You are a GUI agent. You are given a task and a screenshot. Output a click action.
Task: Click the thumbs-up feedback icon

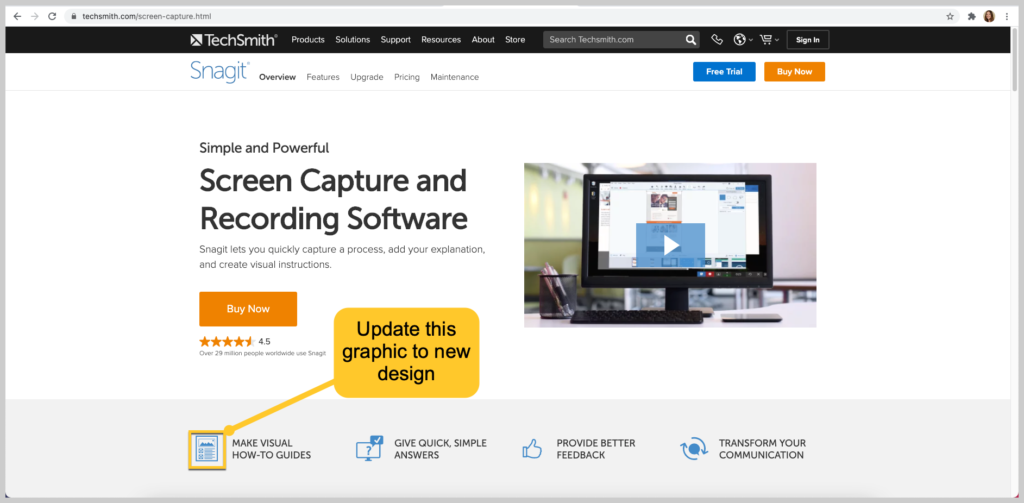(532, 448)
